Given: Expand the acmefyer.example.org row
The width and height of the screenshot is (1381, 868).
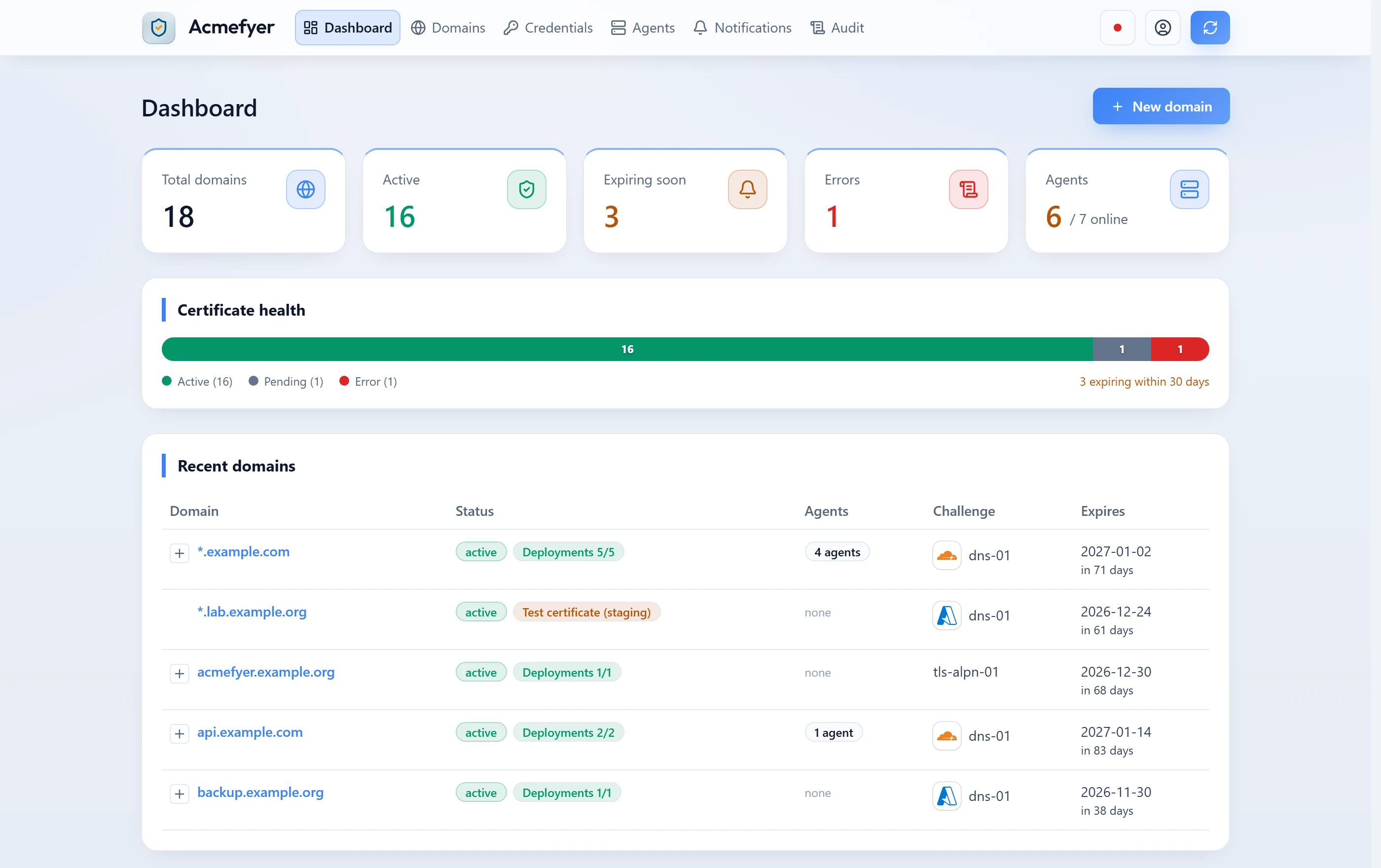Looking at the screenshot, I should point(180,673).
